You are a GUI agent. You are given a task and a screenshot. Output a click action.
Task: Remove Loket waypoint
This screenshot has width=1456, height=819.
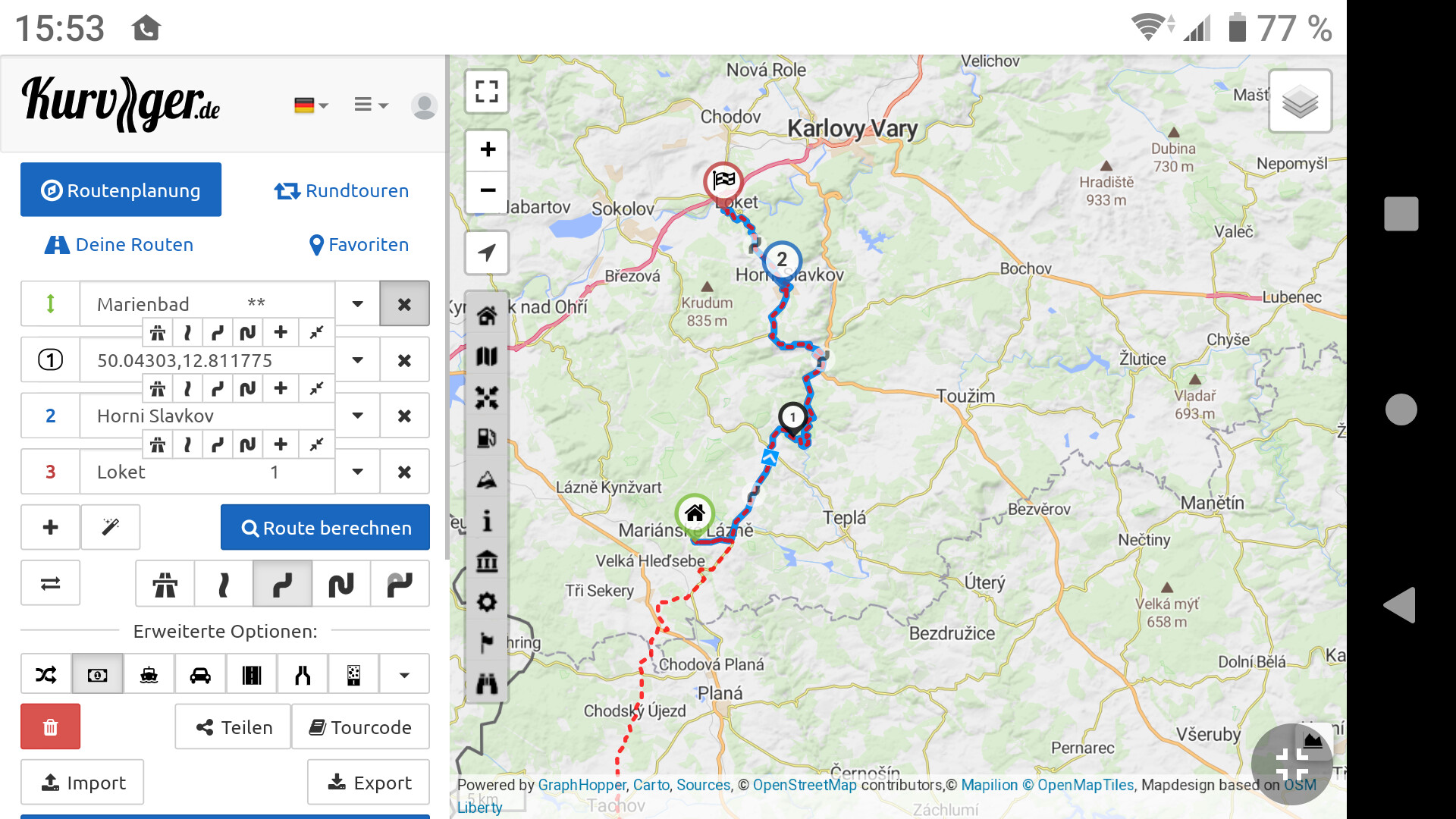(x=404, y=472)
